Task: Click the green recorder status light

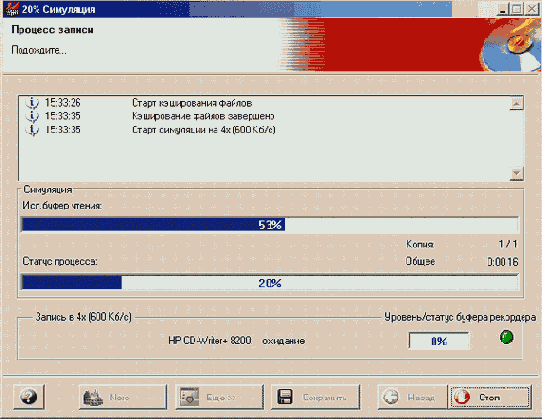Action: pos(507,337)
